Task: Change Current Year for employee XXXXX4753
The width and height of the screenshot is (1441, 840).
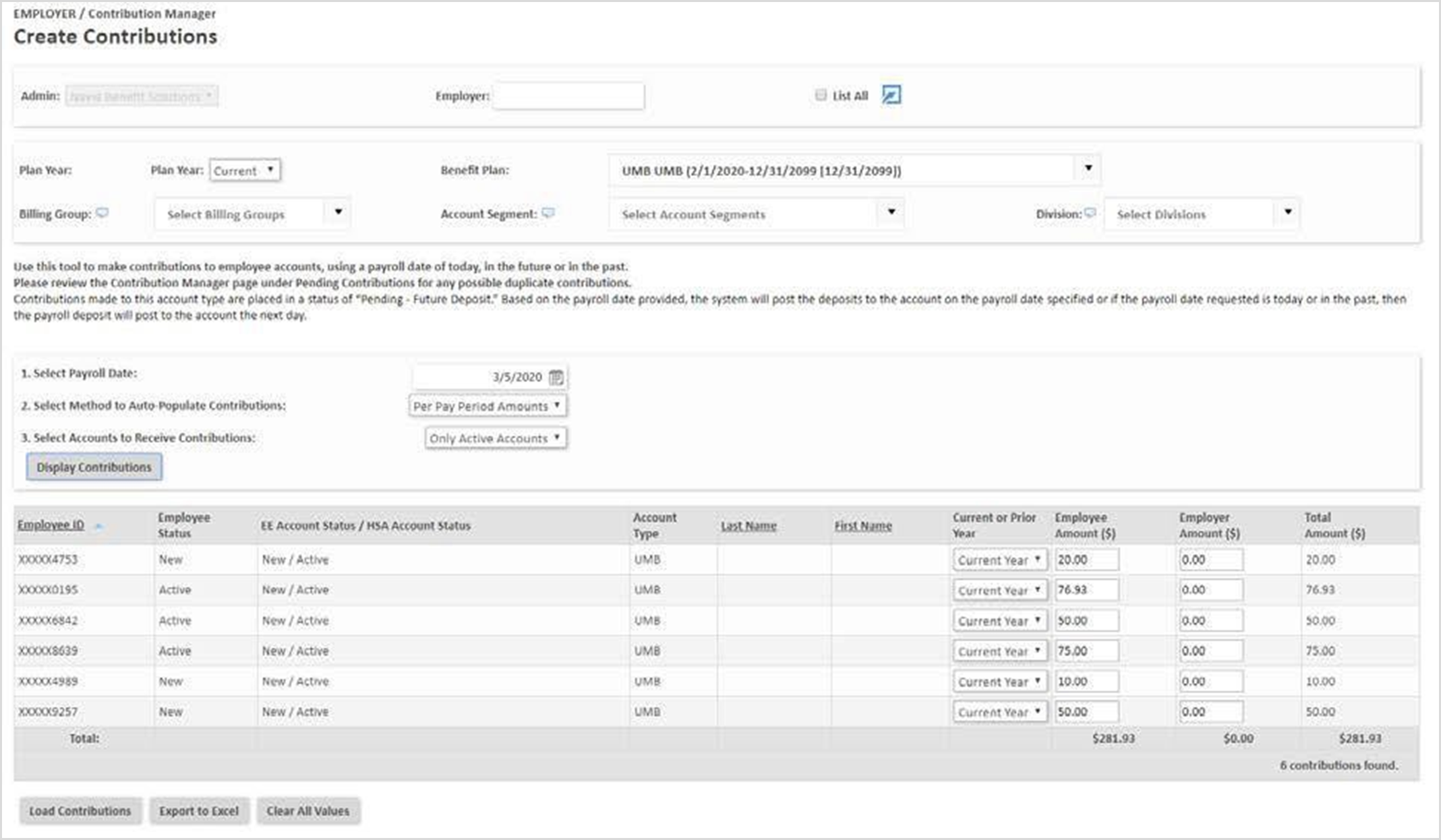Action: click(x=999, y=560)
